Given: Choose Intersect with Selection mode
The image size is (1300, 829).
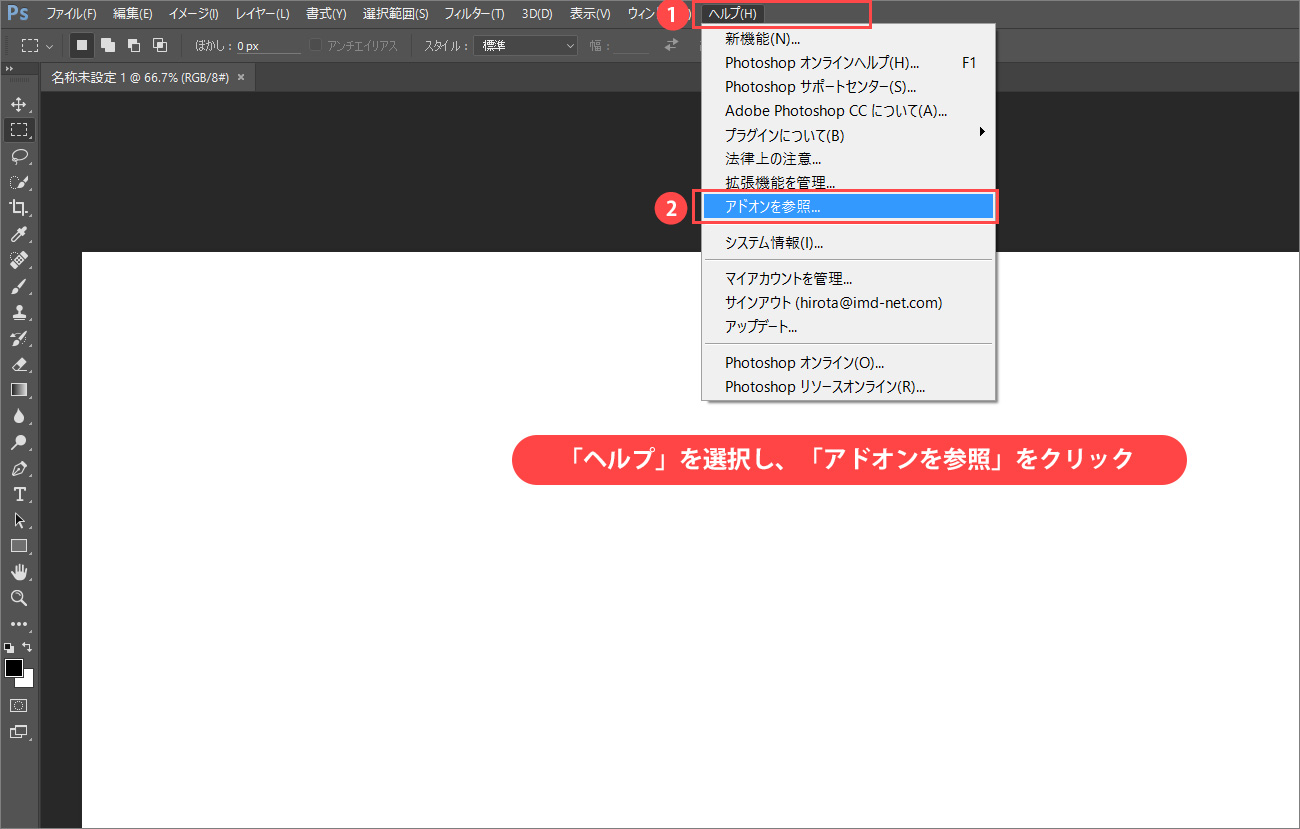Looking at the screenshot, I should pos(160,45).
